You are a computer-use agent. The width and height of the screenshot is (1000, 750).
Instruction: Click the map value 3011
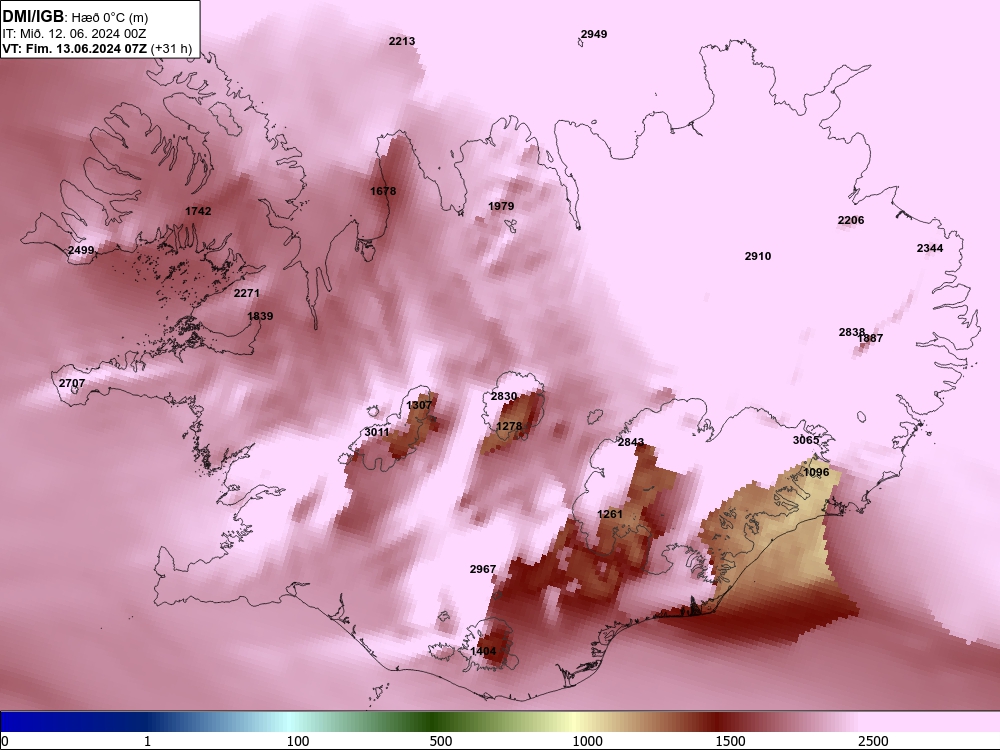(377, 432)
